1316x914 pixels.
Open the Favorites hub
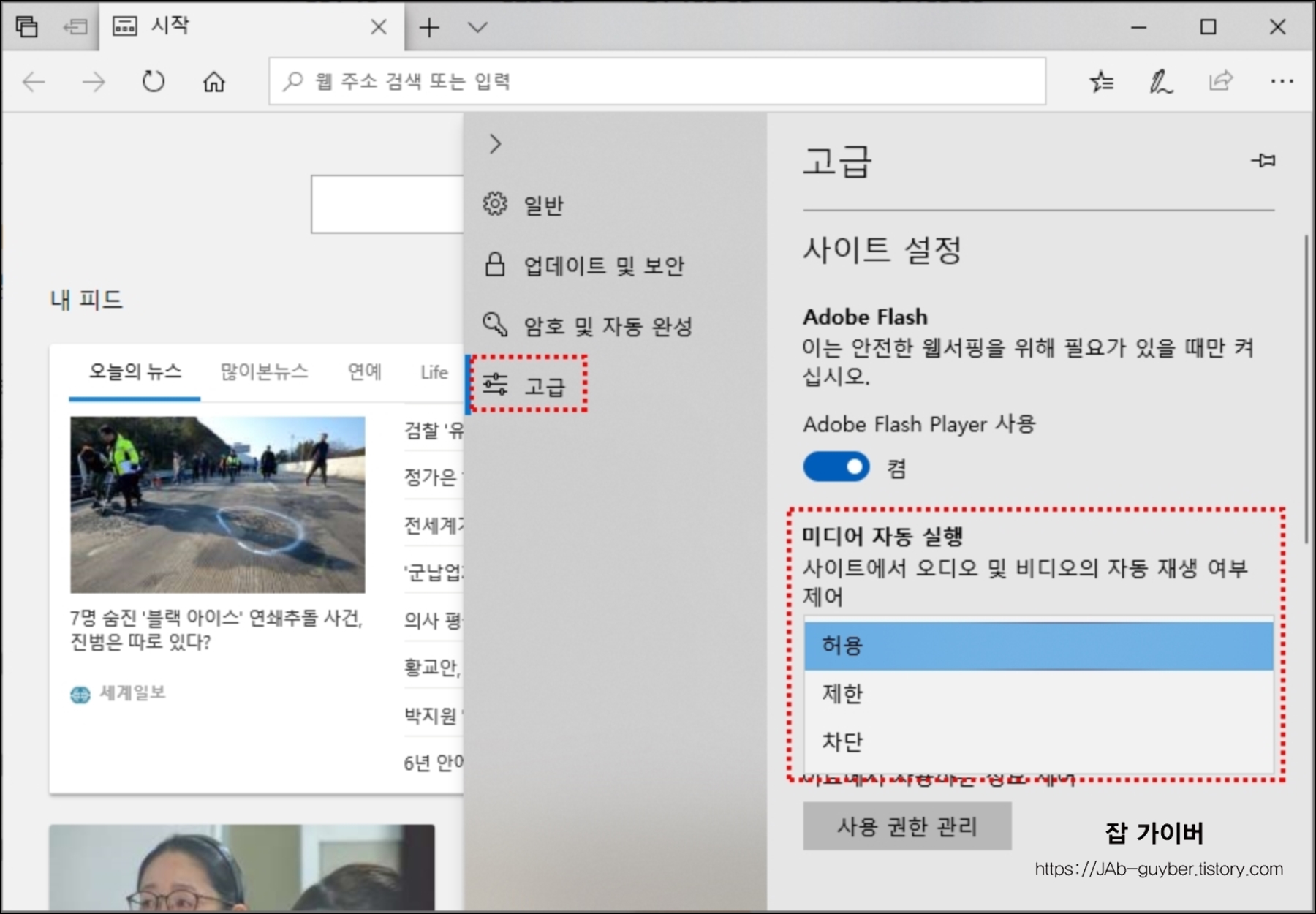(x=1102, y=81)
